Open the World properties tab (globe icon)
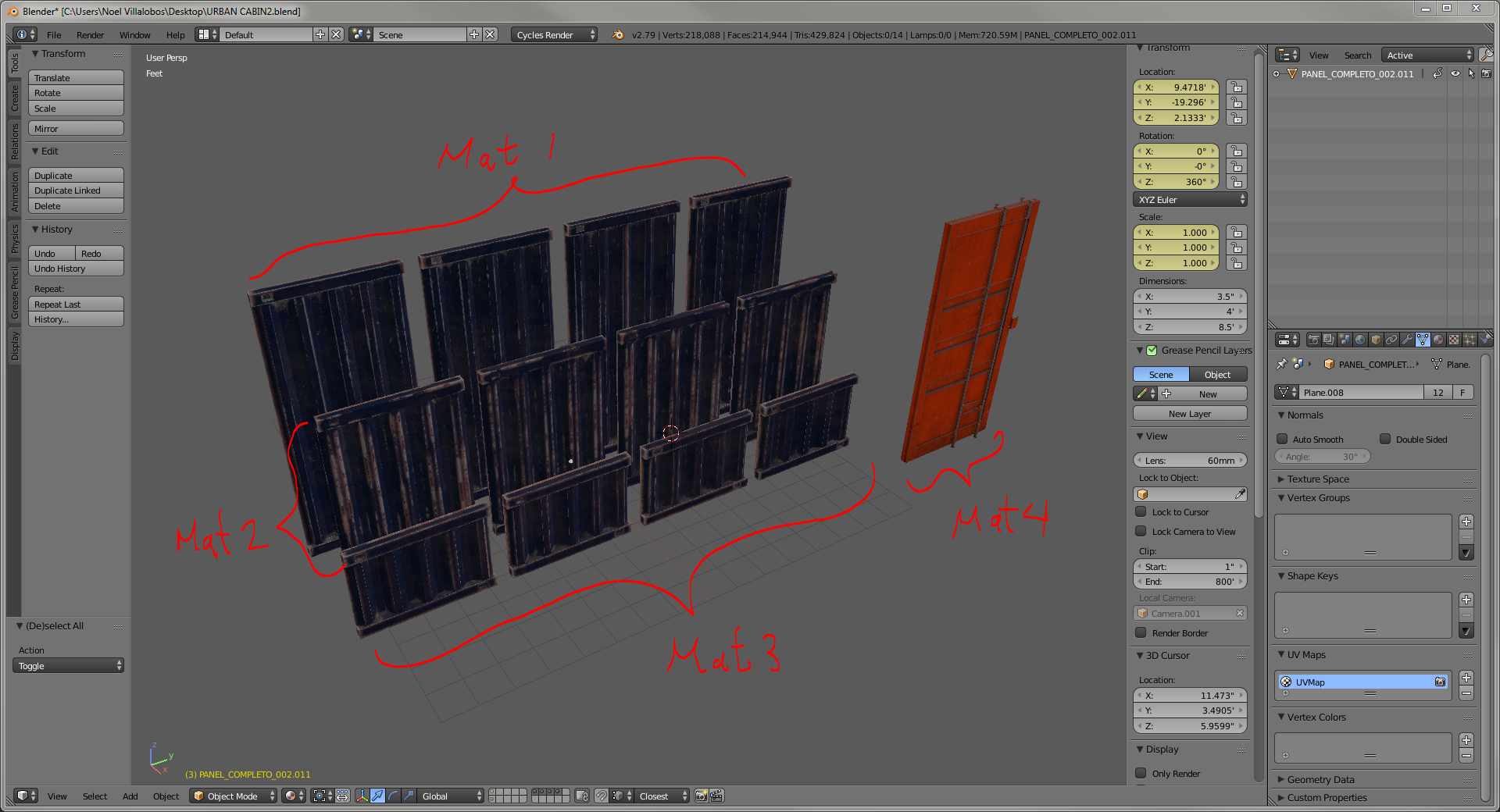1500x812 pixels. [1360, 340]
